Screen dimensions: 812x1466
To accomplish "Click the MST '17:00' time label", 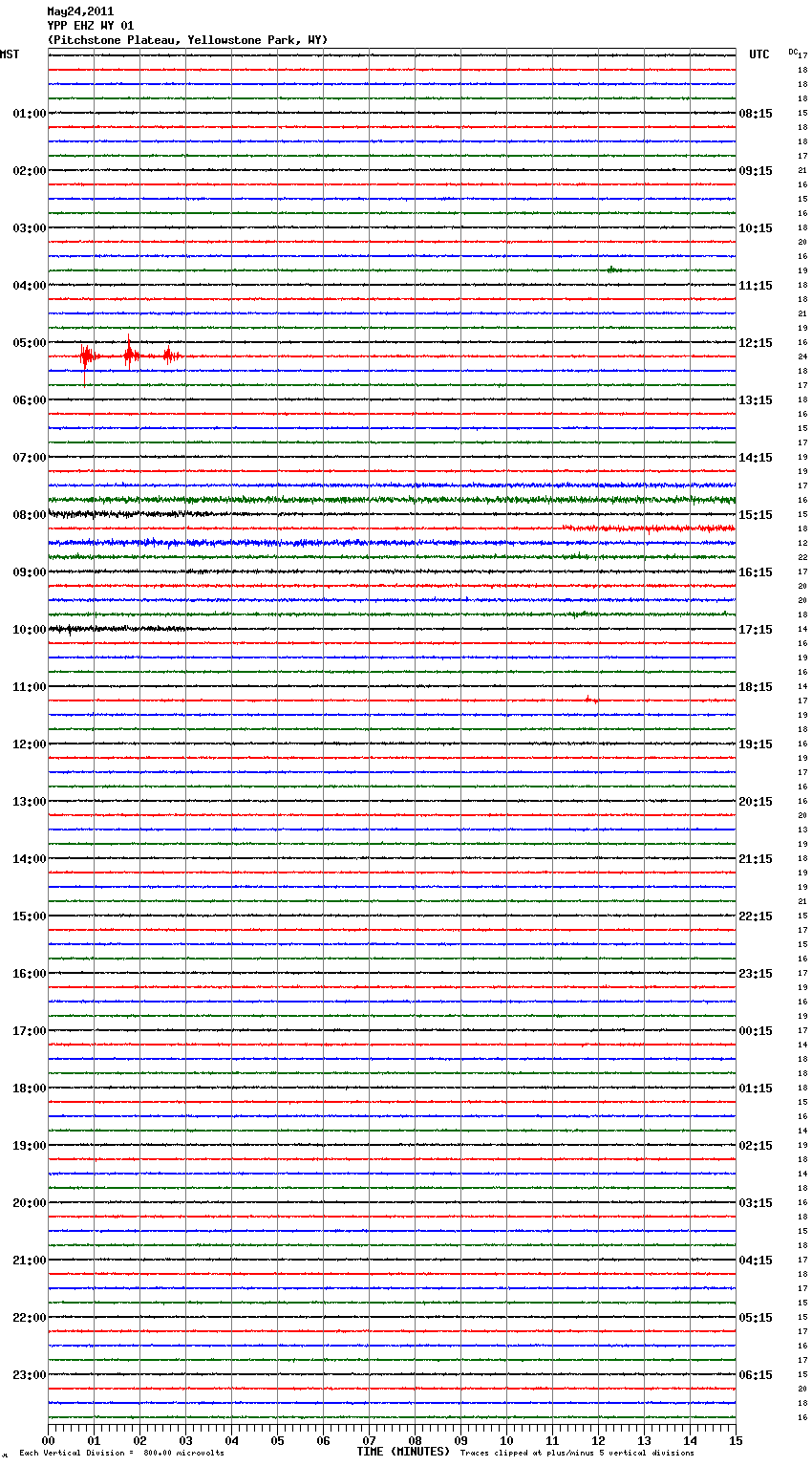I will click(30, 1031).
